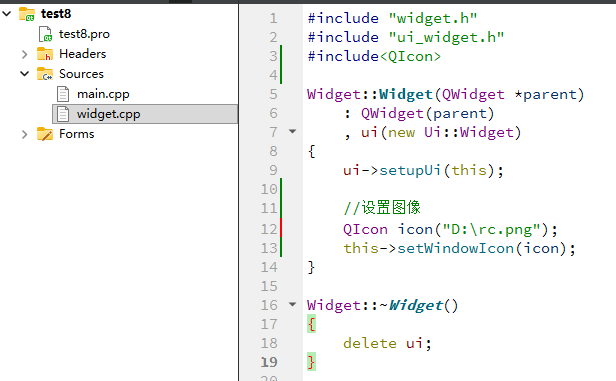Click the test8.pro file icon
Screen dimensions: 616x381
[x=46, y=34]
